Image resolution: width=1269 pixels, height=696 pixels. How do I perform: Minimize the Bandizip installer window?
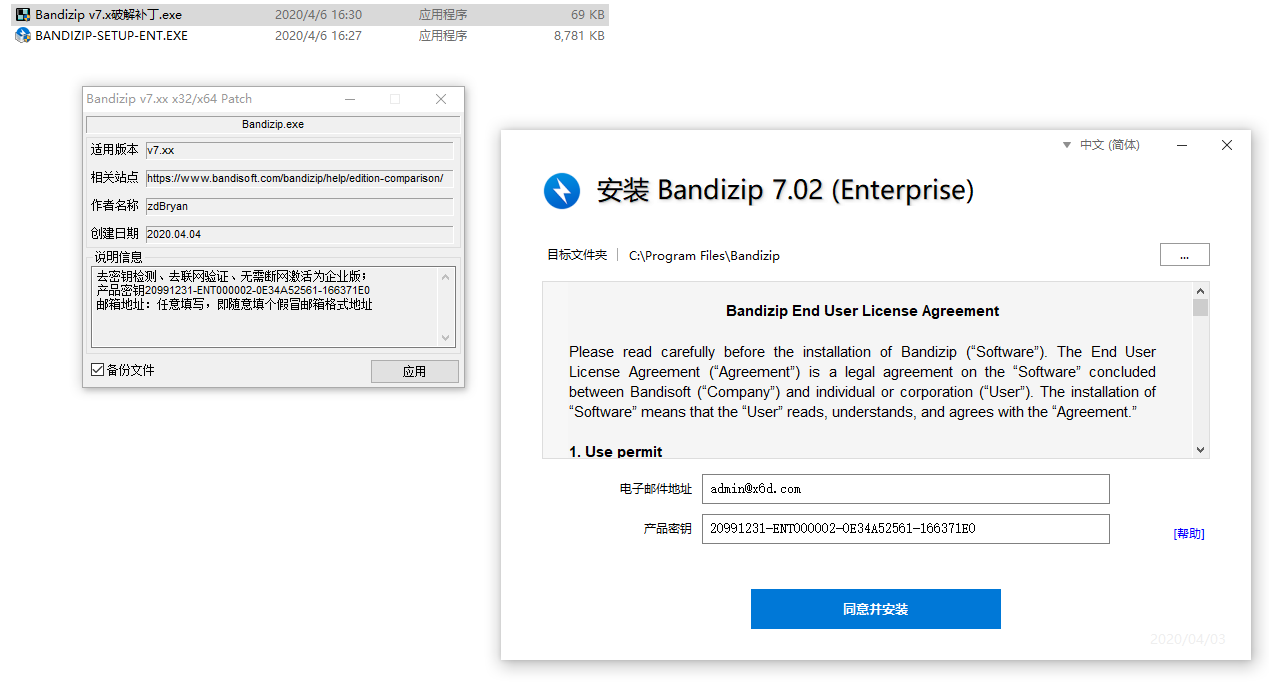coord(1183,145)
